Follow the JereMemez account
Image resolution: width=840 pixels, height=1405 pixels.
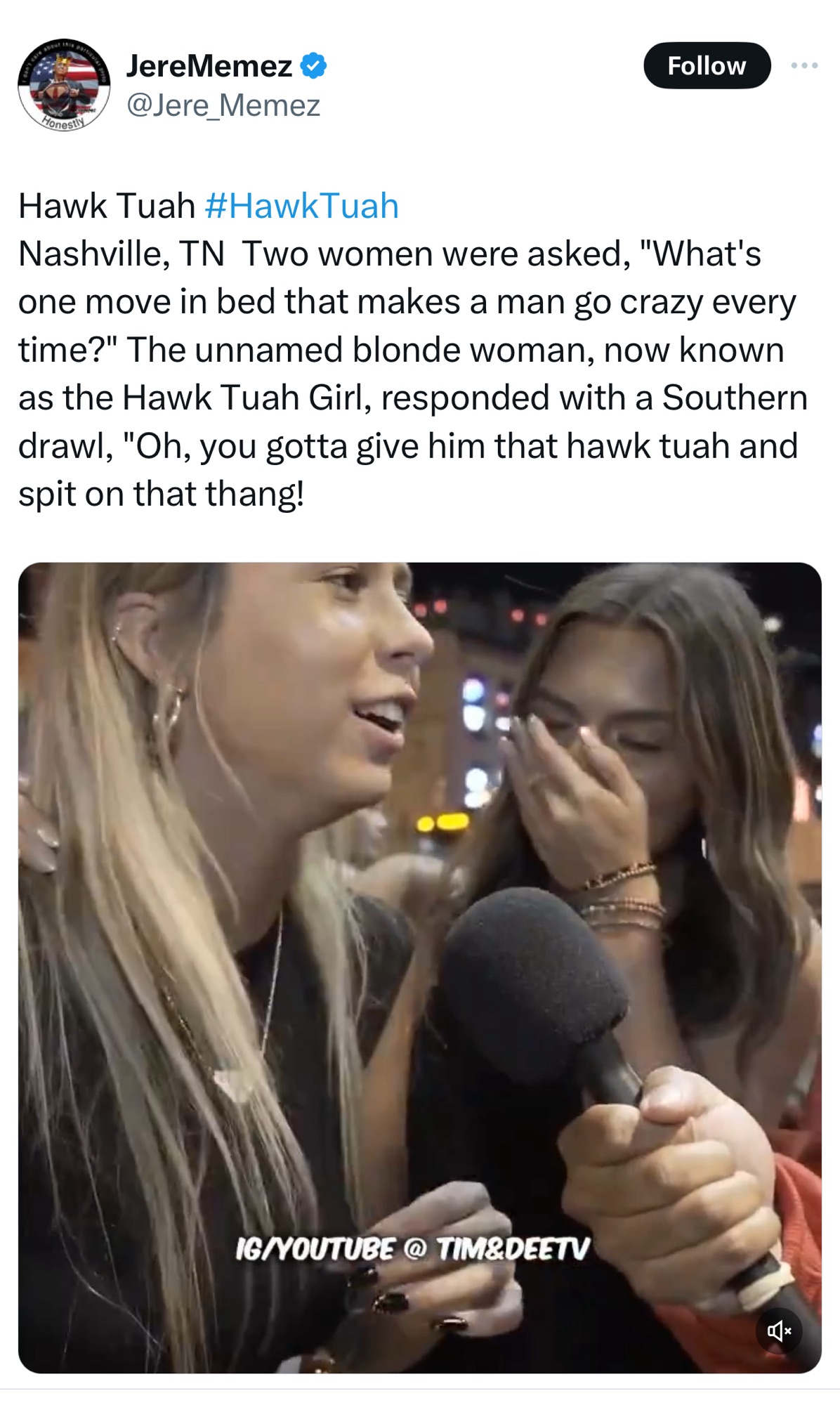(707, 65)
